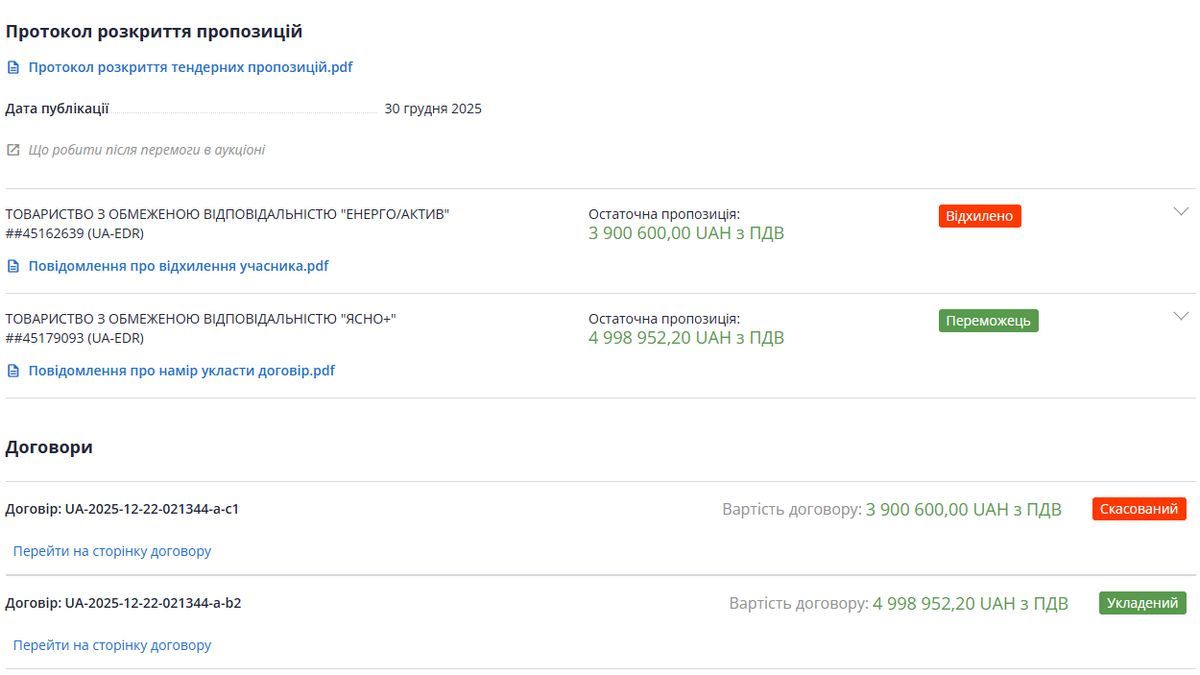Click external-link icon next to auction victory help
Viewport: 1200px width, 675px height.
point(13,150)
